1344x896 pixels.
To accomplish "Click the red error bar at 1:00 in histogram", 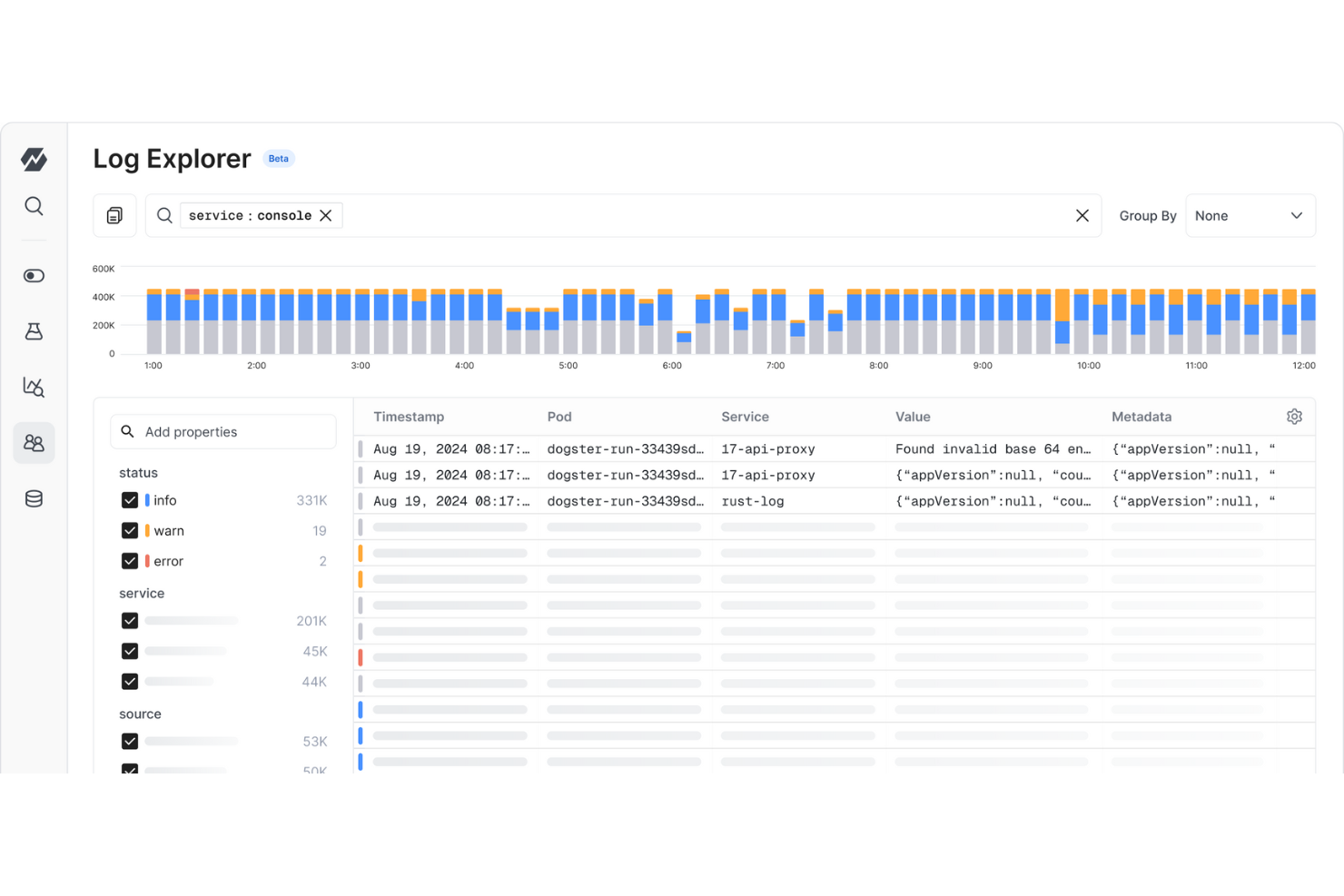I will (192, 292).
